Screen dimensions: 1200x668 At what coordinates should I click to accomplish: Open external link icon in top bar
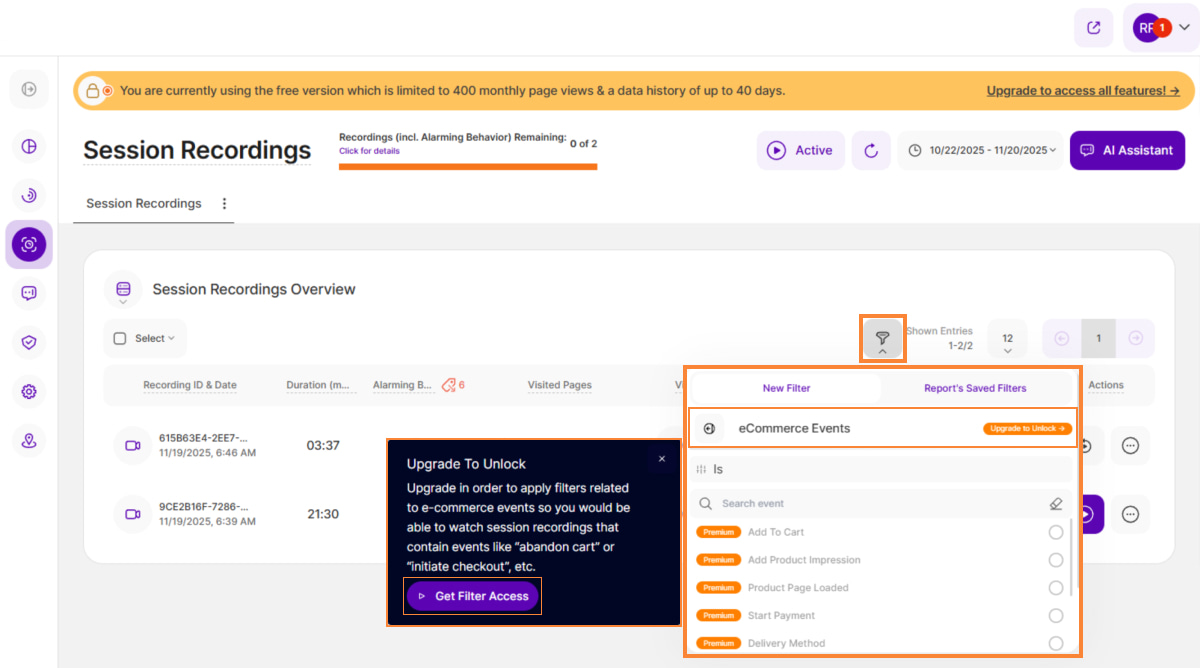click(x=1093, y=28)
